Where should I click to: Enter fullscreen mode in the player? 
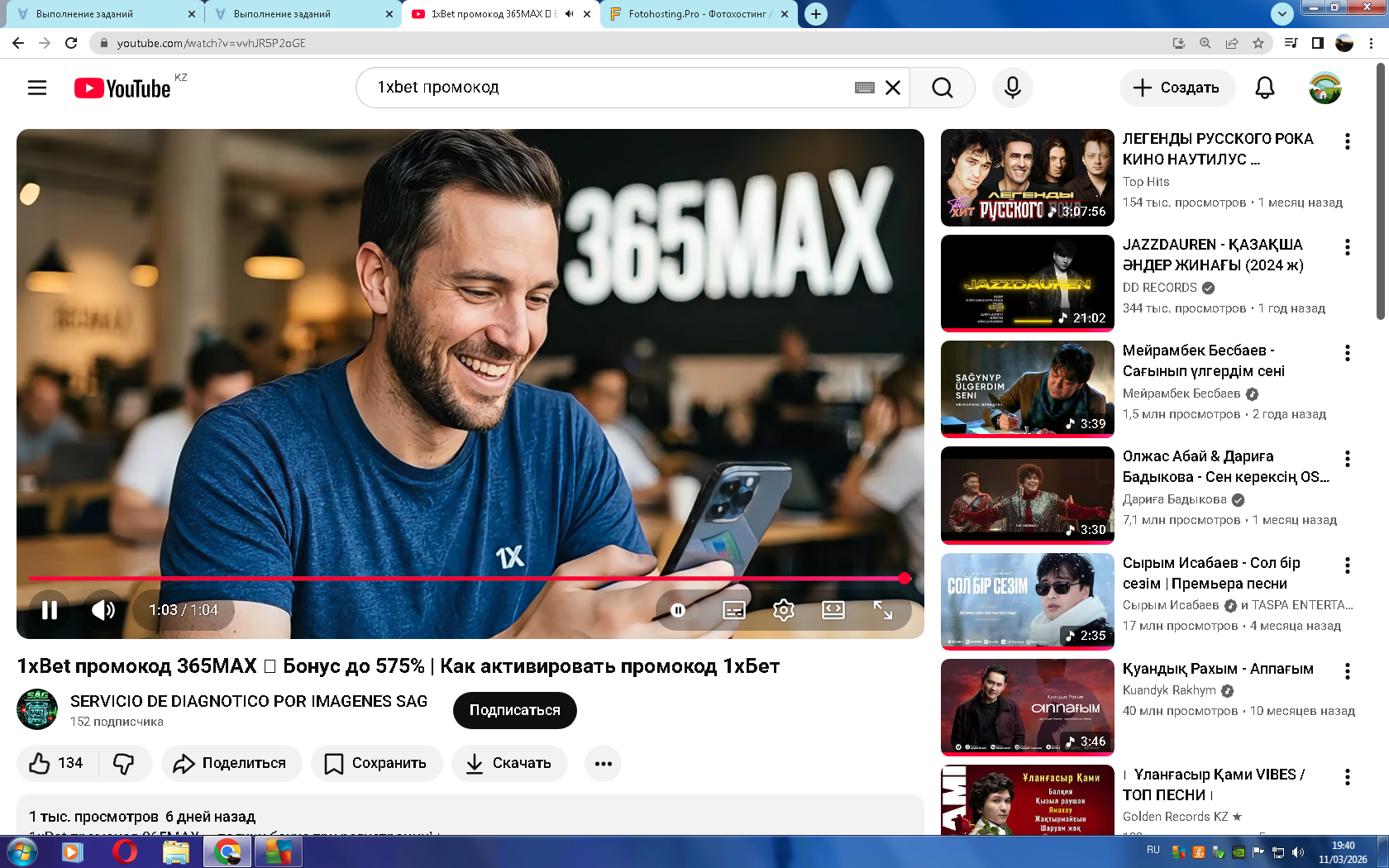click(882, 610)
